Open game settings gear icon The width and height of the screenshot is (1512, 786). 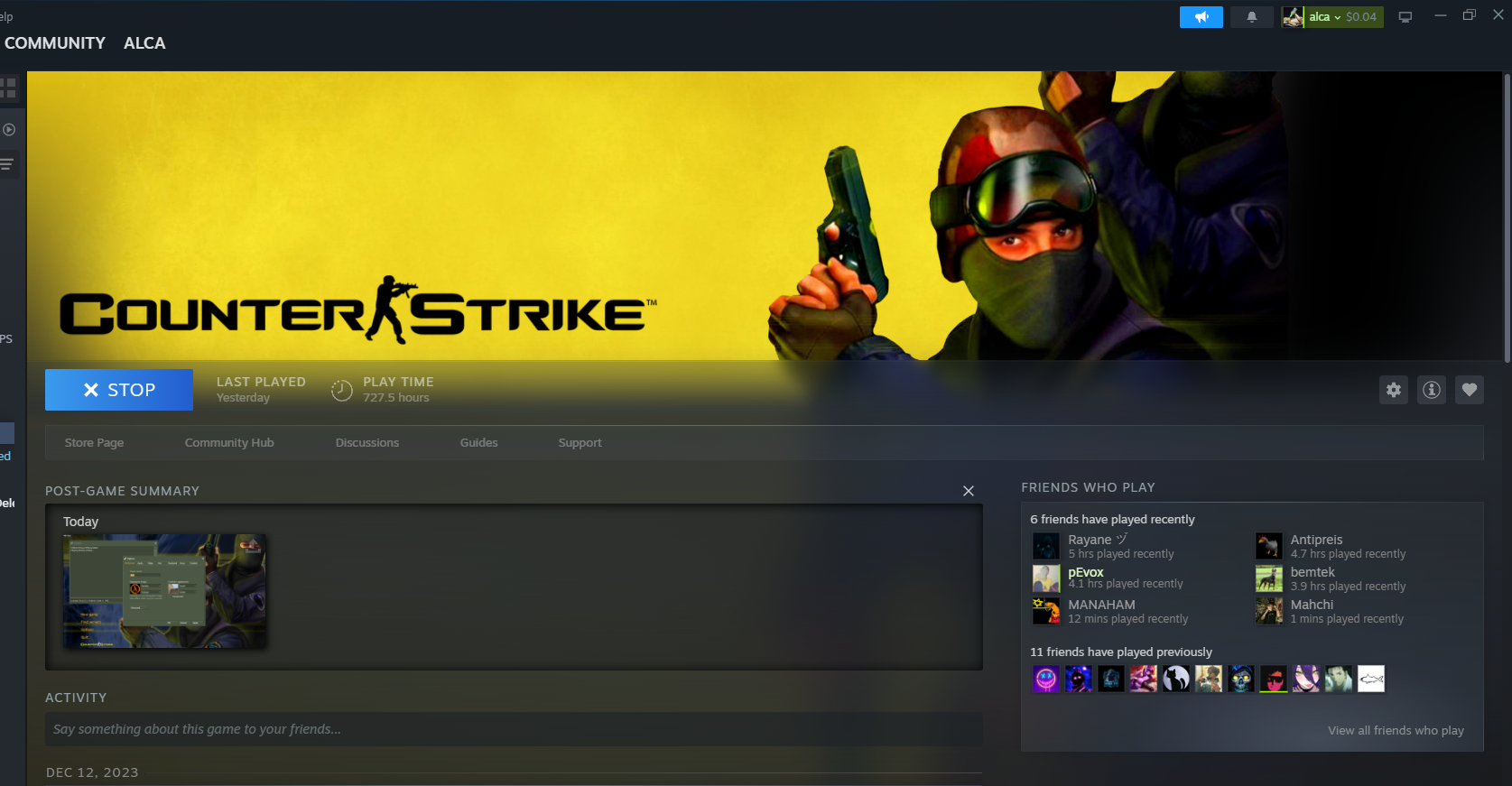pyautogui.click(x=1394, y=390)
